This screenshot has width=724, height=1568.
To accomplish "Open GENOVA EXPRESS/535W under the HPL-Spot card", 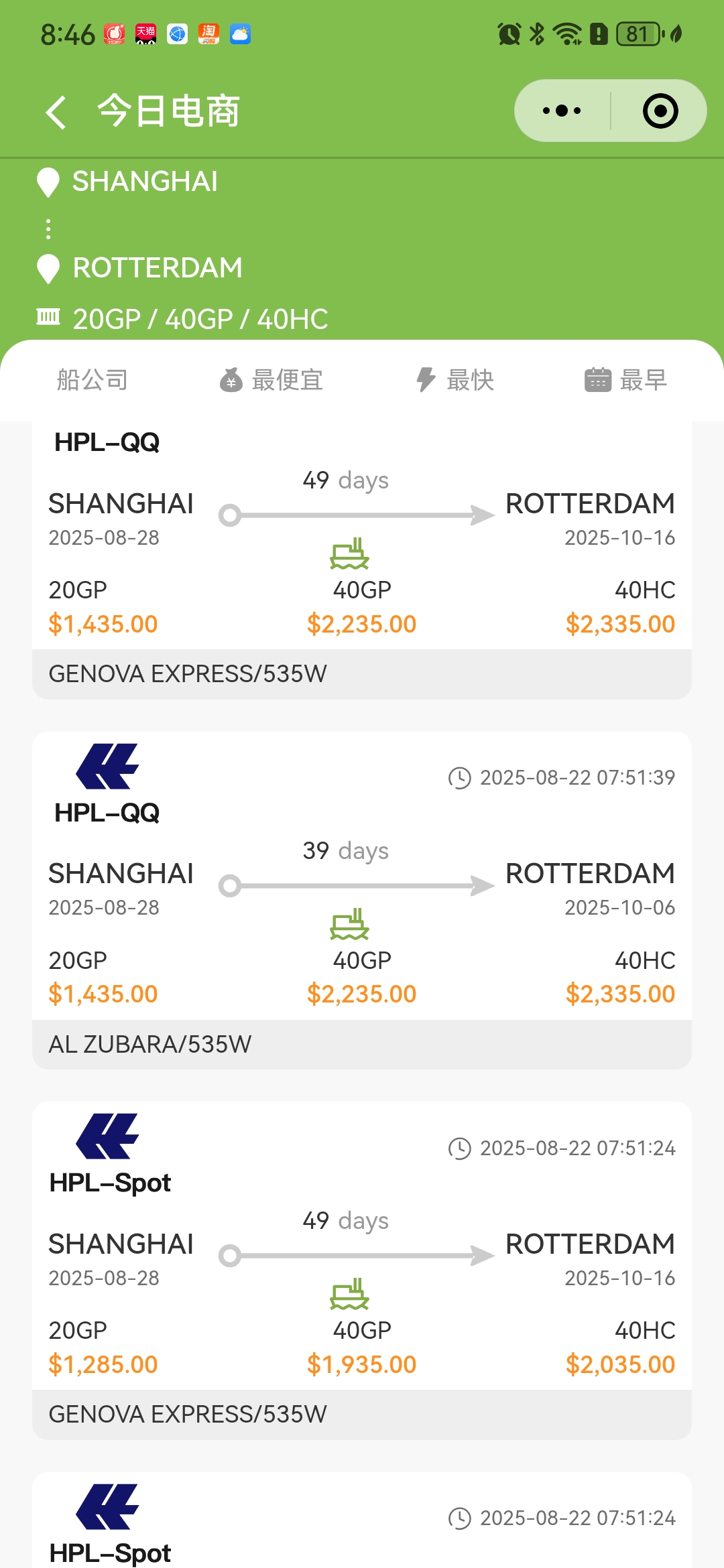I will click(x=362, y=1415).
